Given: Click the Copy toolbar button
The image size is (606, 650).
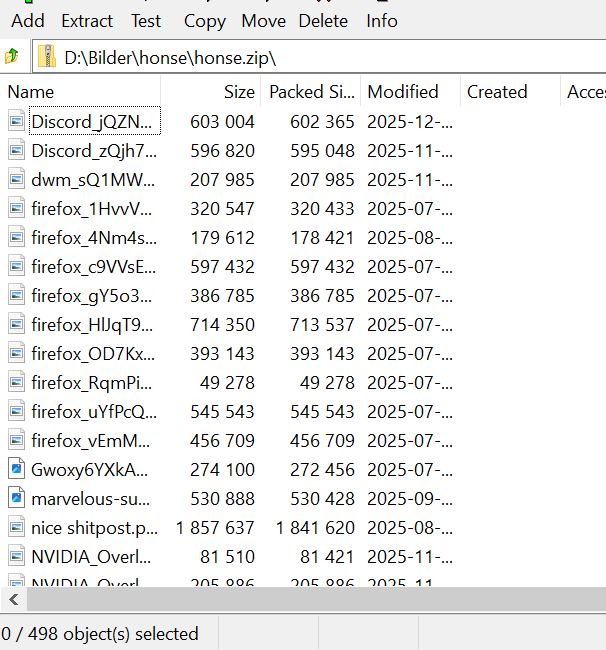Looking at the screenshot, I should click(205, 21).
